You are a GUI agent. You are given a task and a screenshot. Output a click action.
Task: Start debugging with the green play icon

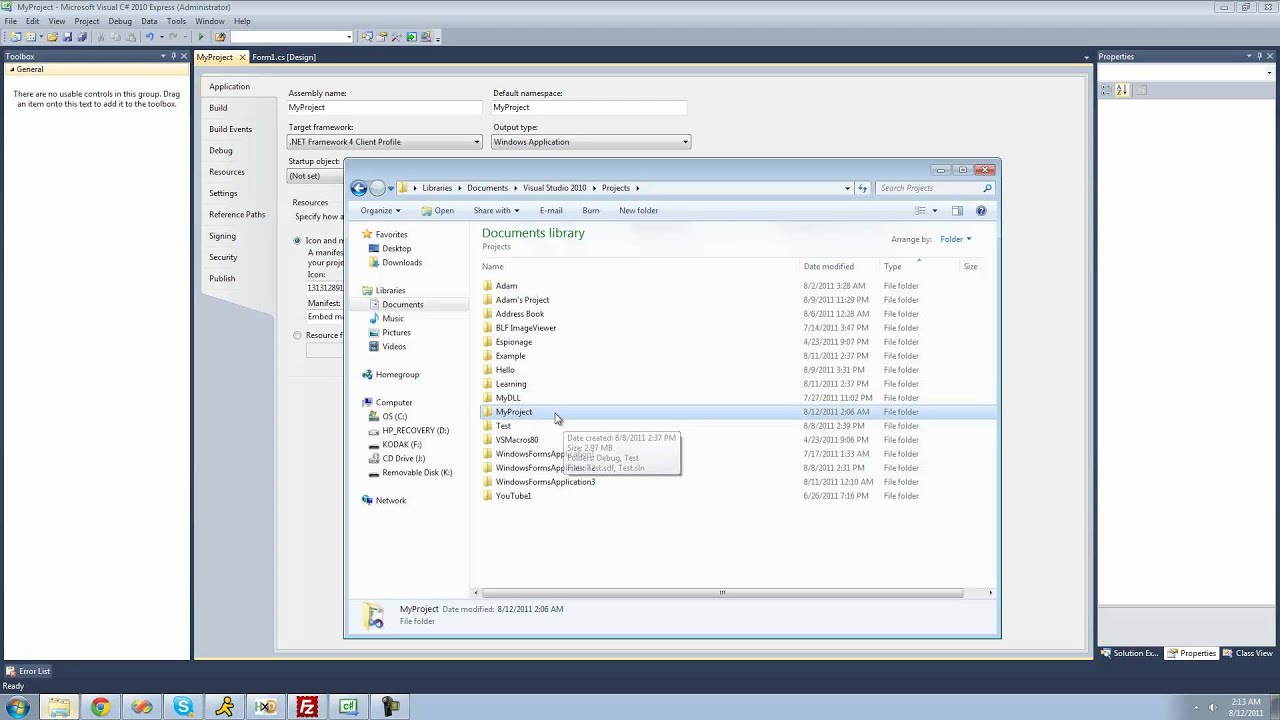(201, 37)
